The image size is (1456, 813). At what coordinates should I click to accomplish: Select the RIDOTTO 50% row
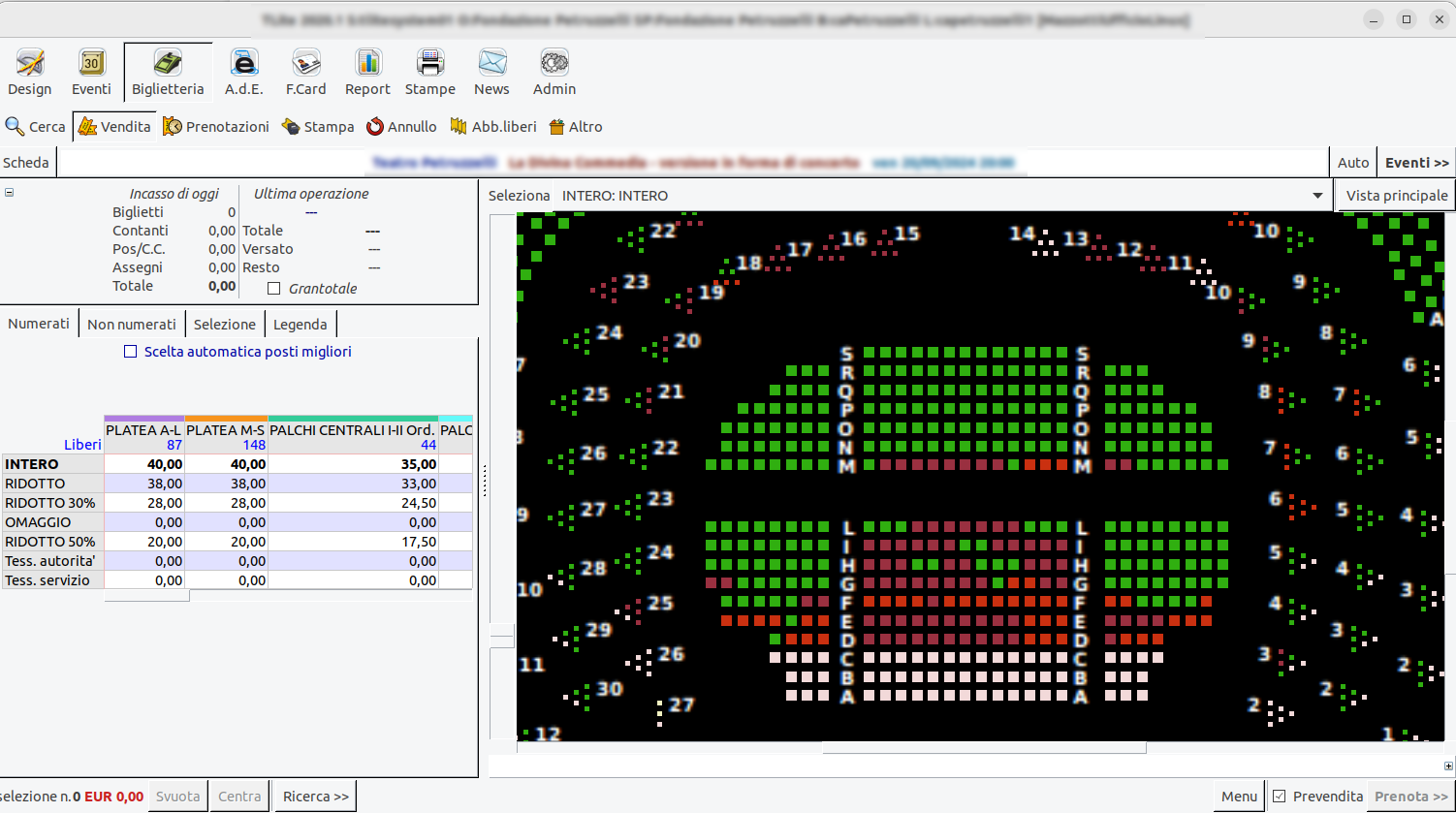click(237, 542)
